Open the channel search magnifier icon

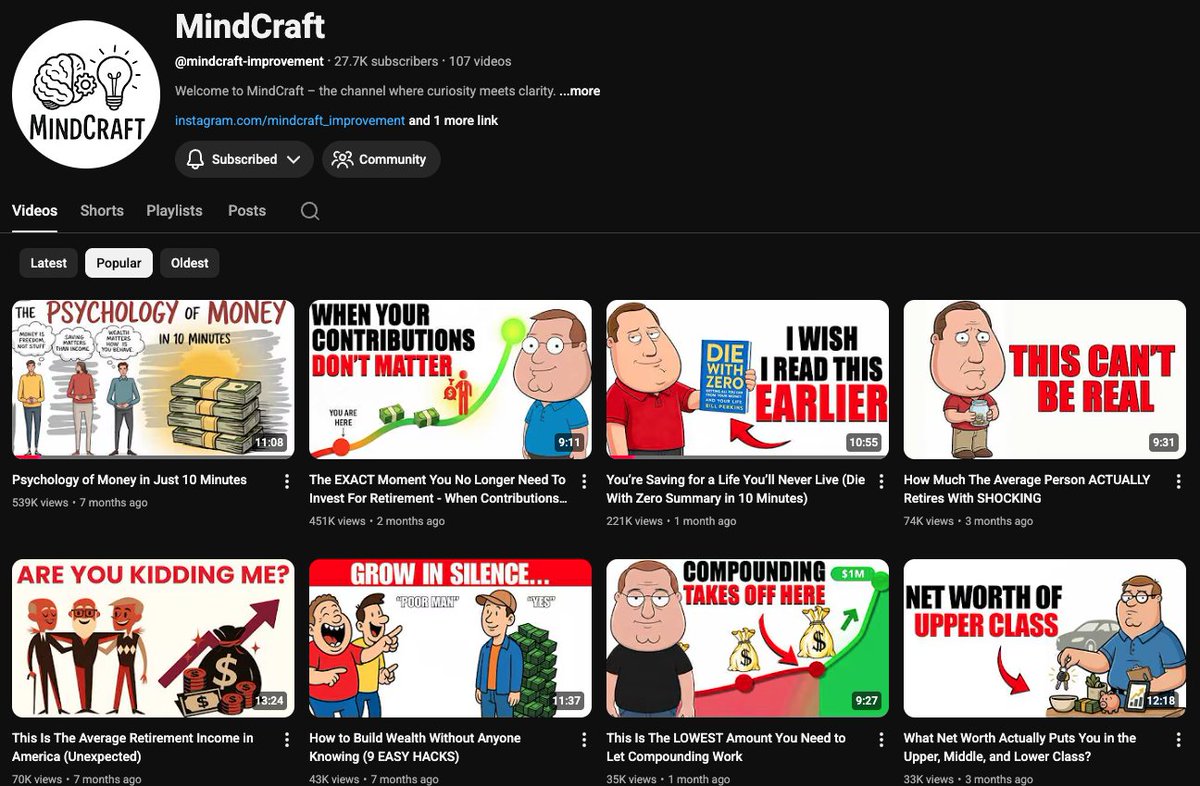point(310,211)
